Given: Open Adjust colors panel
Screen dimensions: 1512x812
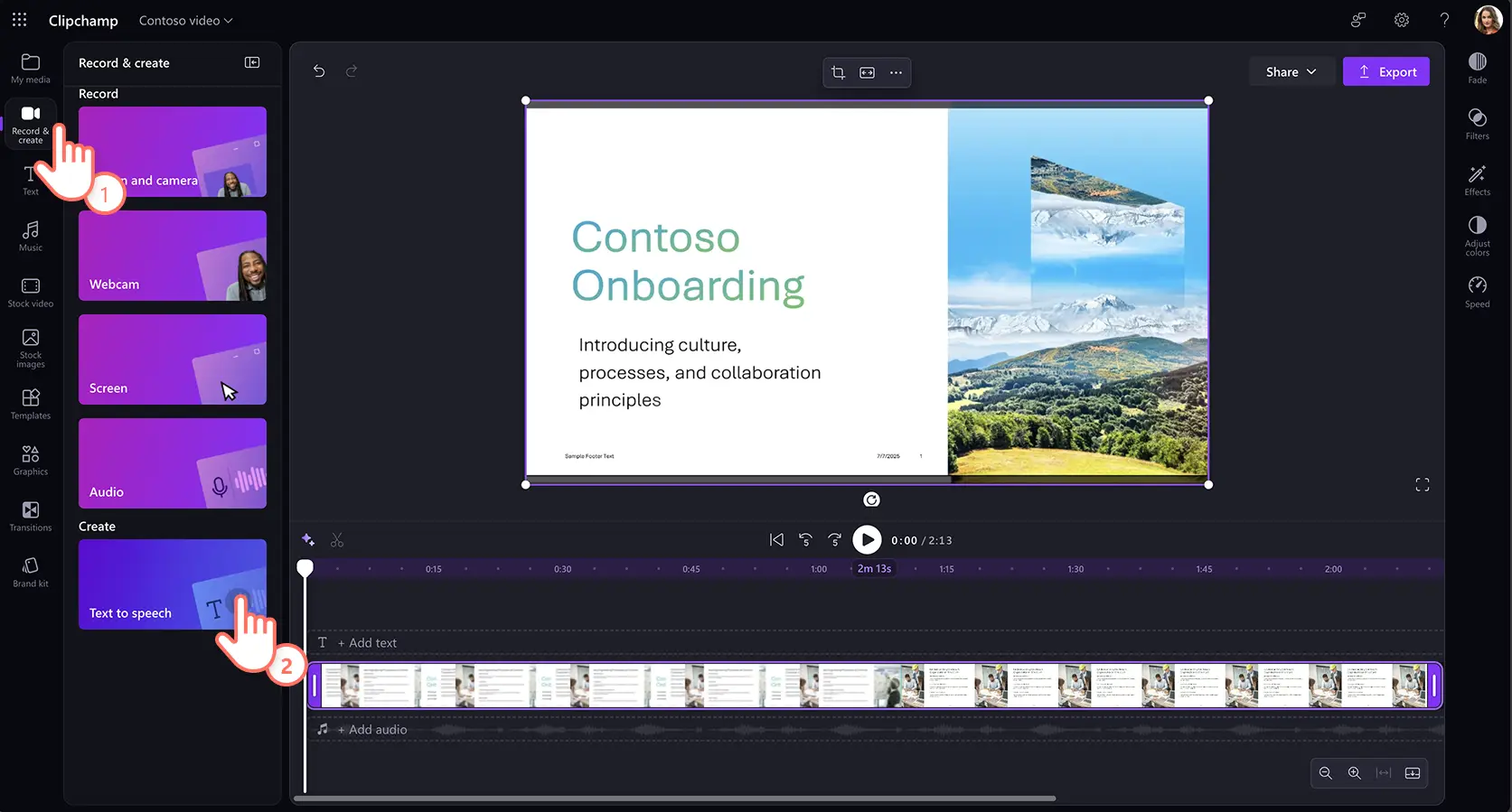Looking at the screenshot, I should [1478, 236].
